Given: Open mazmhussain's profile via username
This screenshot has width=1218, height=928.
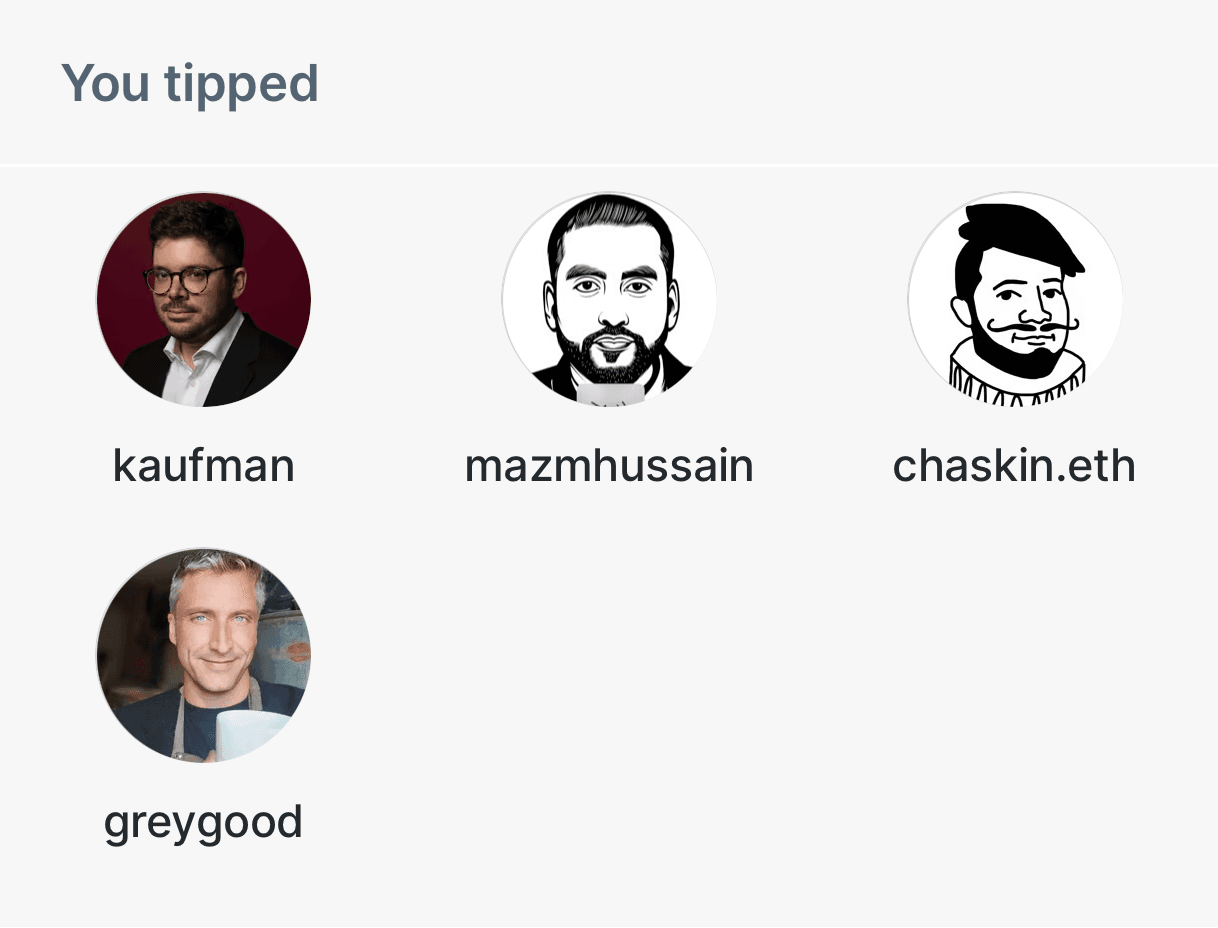Looking at the screenshot, I should tap(608, 464).
